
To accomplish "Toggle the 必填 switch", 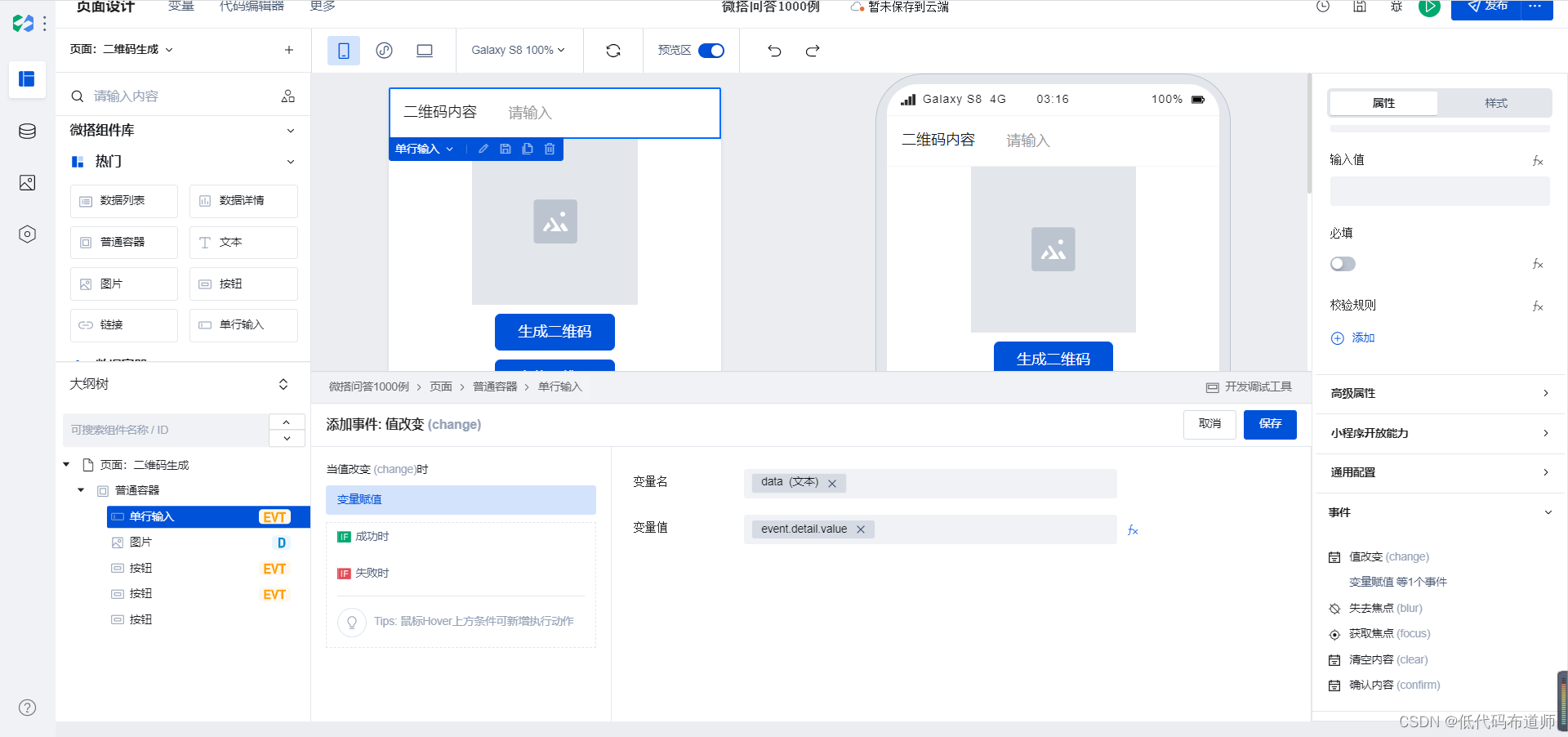I will click(1343, 264).
